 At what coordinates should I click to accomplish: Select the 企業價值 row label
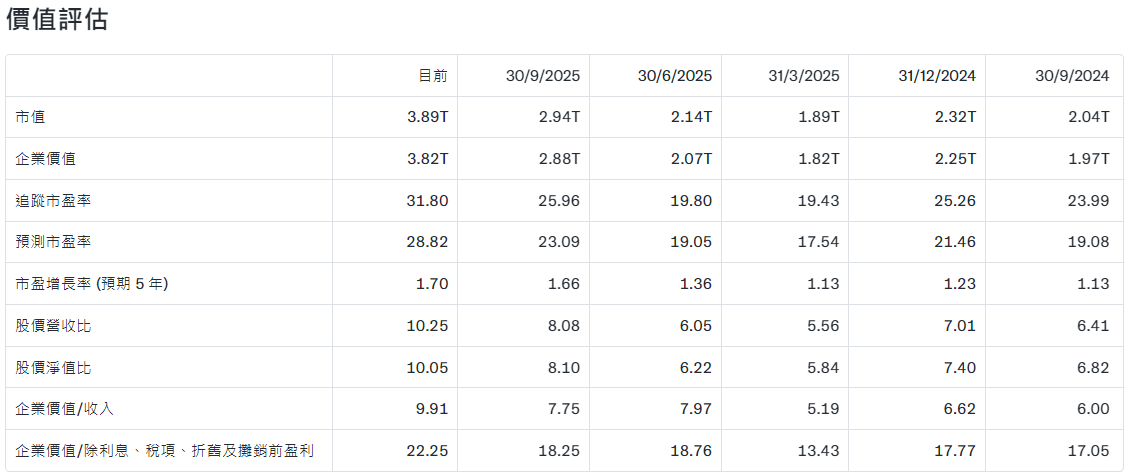tap(46, 159)
